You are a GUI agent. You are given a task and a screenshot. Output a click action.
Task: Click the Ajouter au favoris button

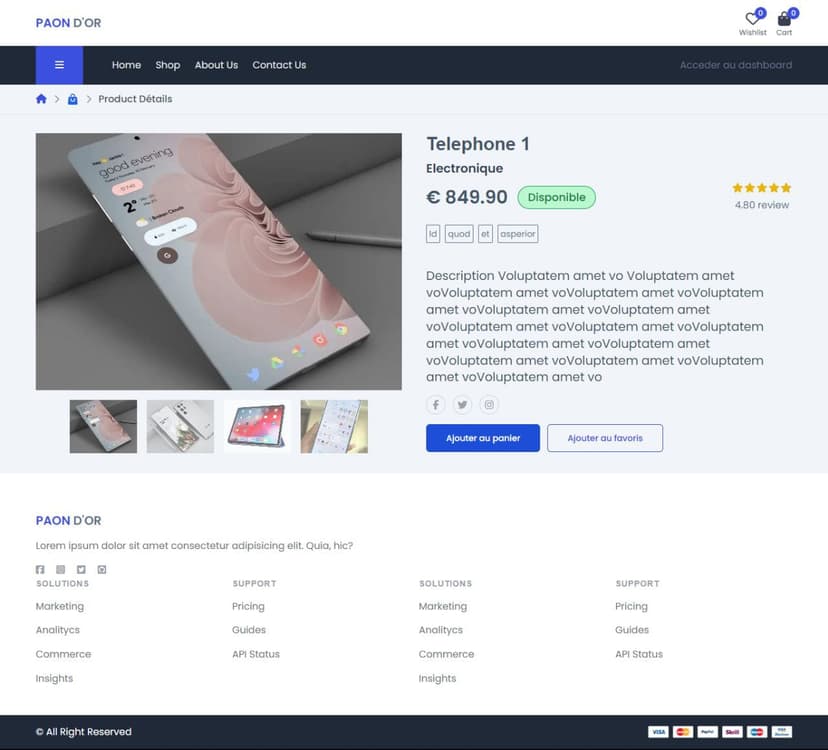(x=605, y=438)
